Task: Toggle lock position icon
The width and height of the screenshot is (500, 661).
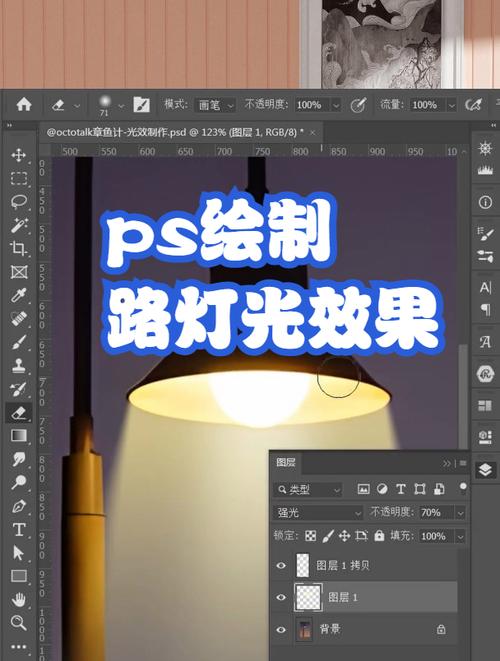Action: [x=344, y=536]
